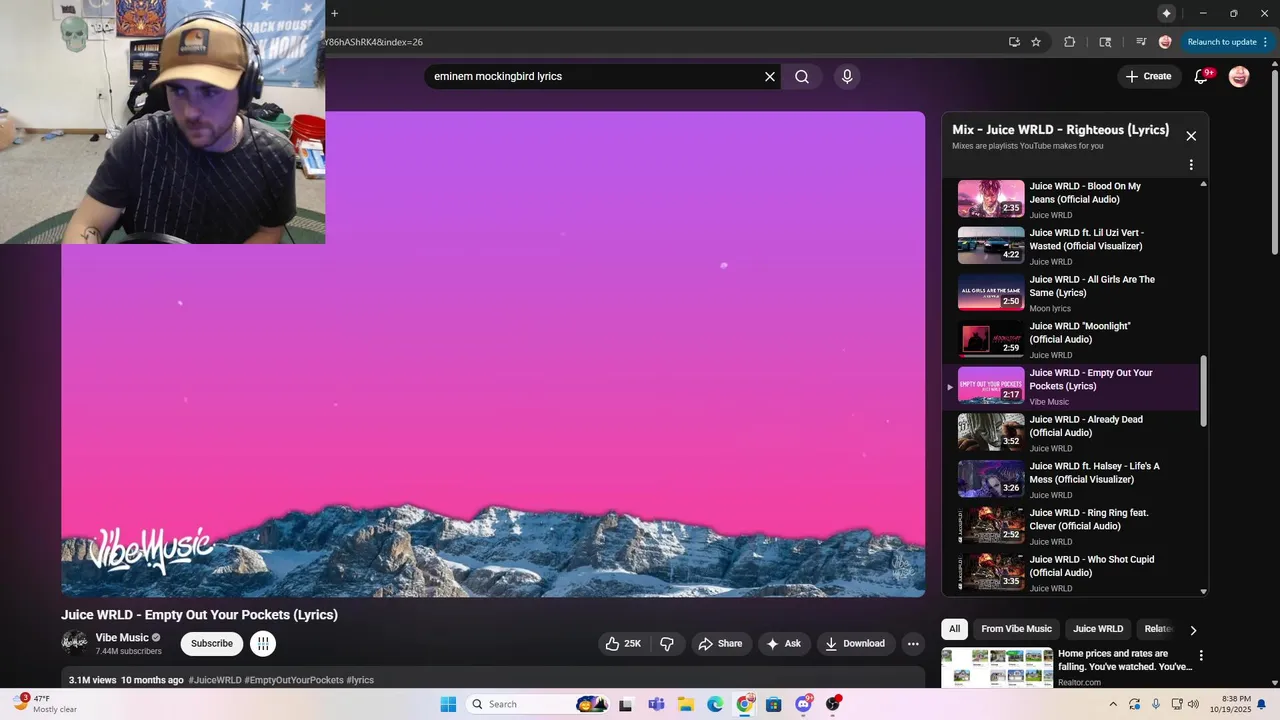Open the Home prices and rates ad

[x=1125, y=660]
